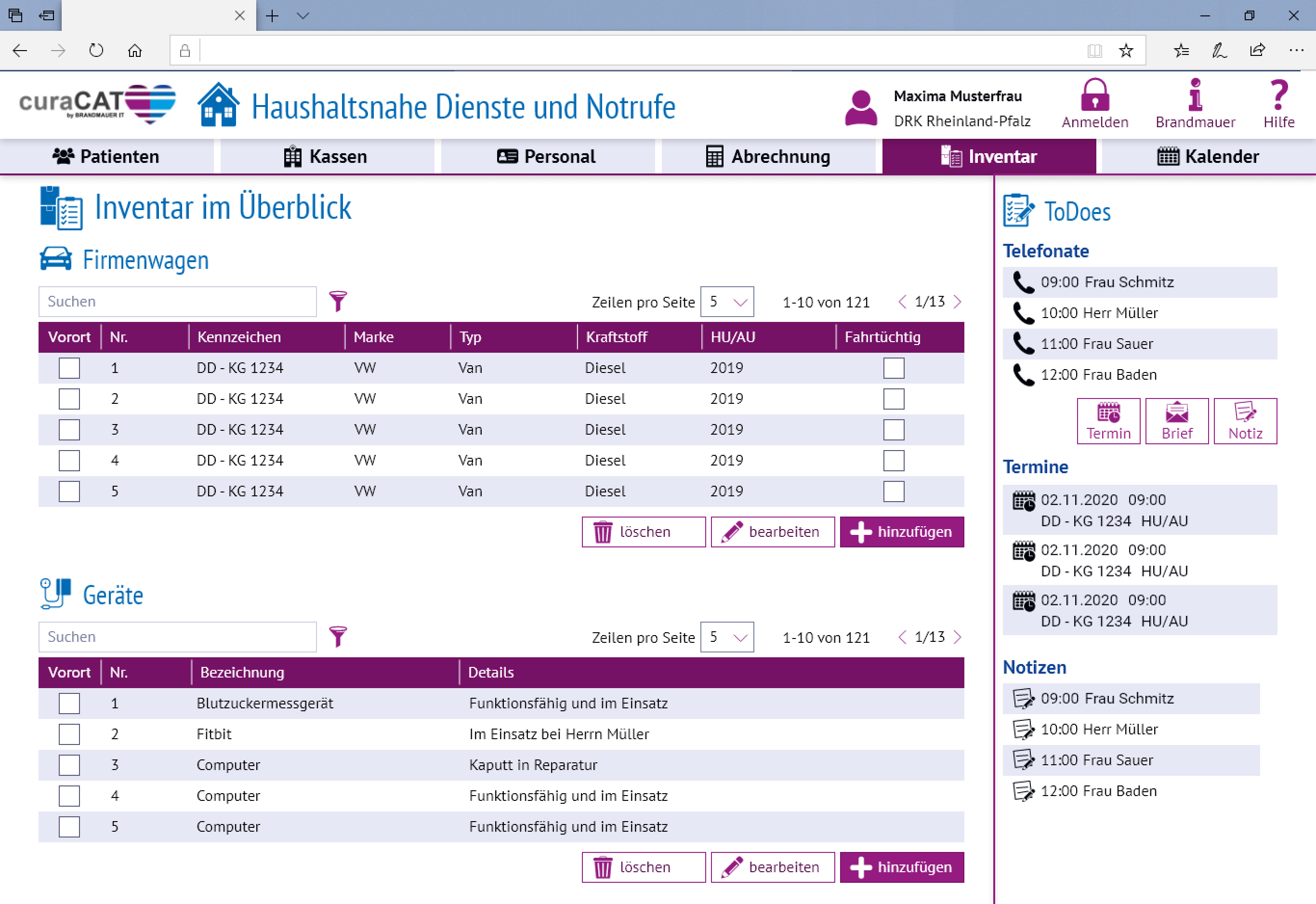Click the curaCAT logo

97,104
